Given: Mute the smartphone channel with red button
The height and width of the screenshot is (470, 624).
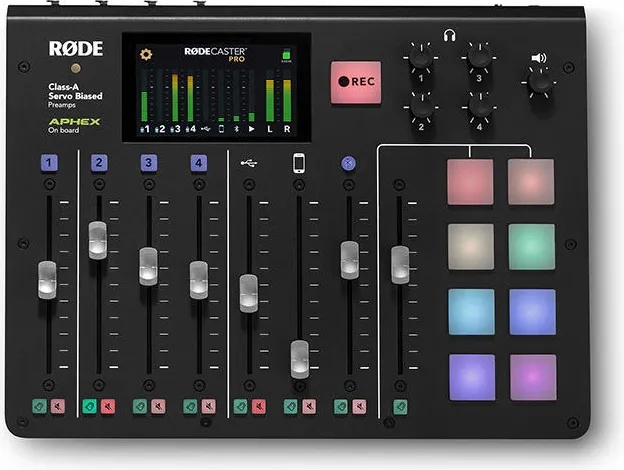Looking at the screenshot, I should [x=309, y=407].
